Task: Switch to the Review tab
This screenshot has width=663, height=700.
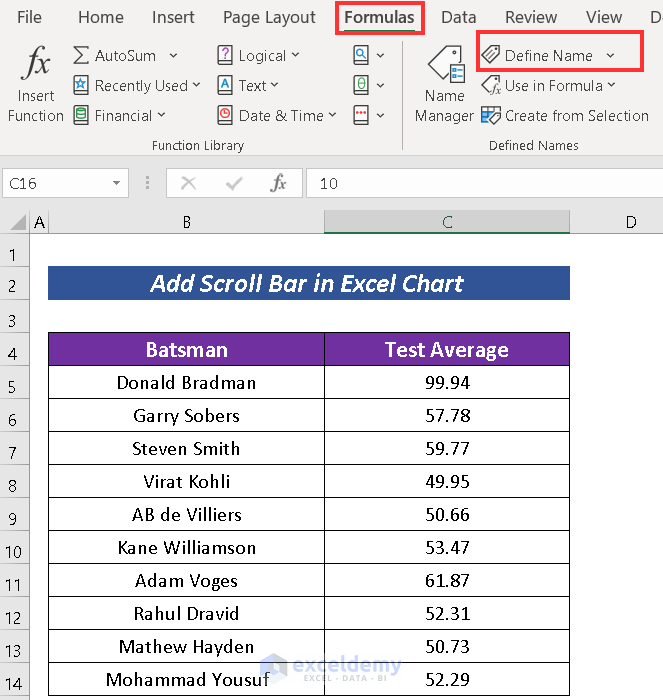Action: click(531, 17)
